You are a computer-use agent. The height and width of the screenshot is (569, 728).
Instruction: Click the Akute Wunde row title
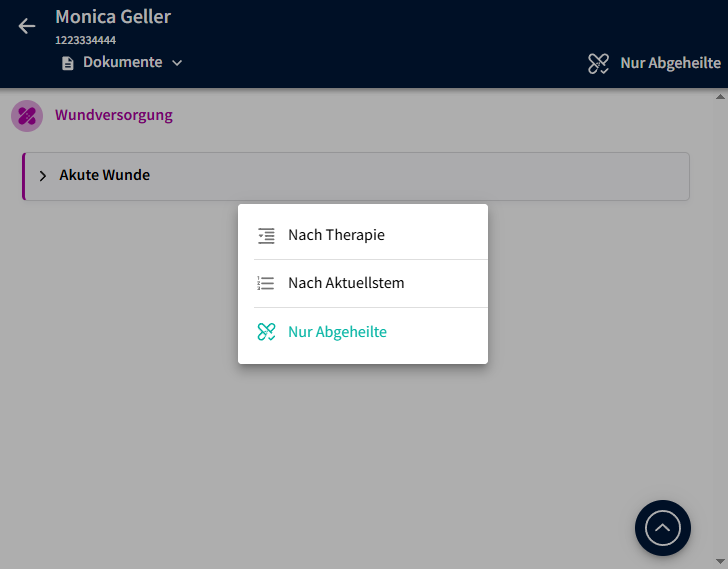click(x=105, y=176)
